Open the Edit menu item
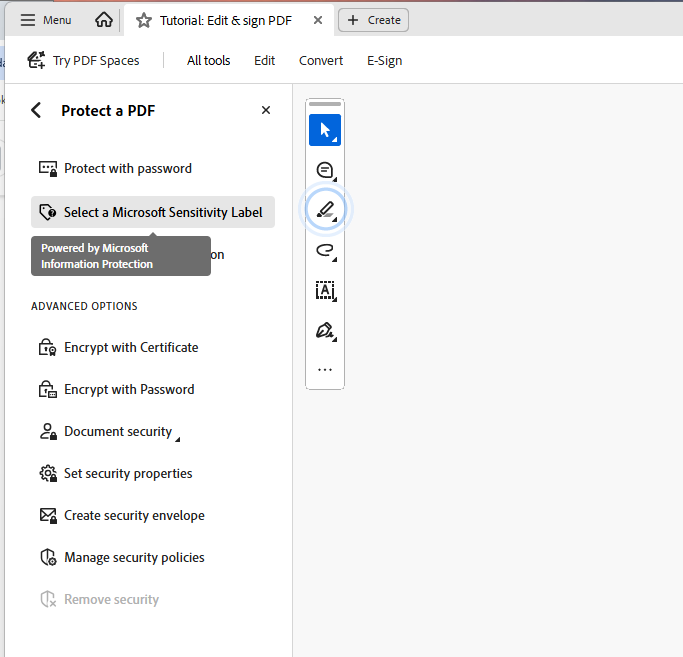Viewport: 683px width, 657px height. [264, 61]
